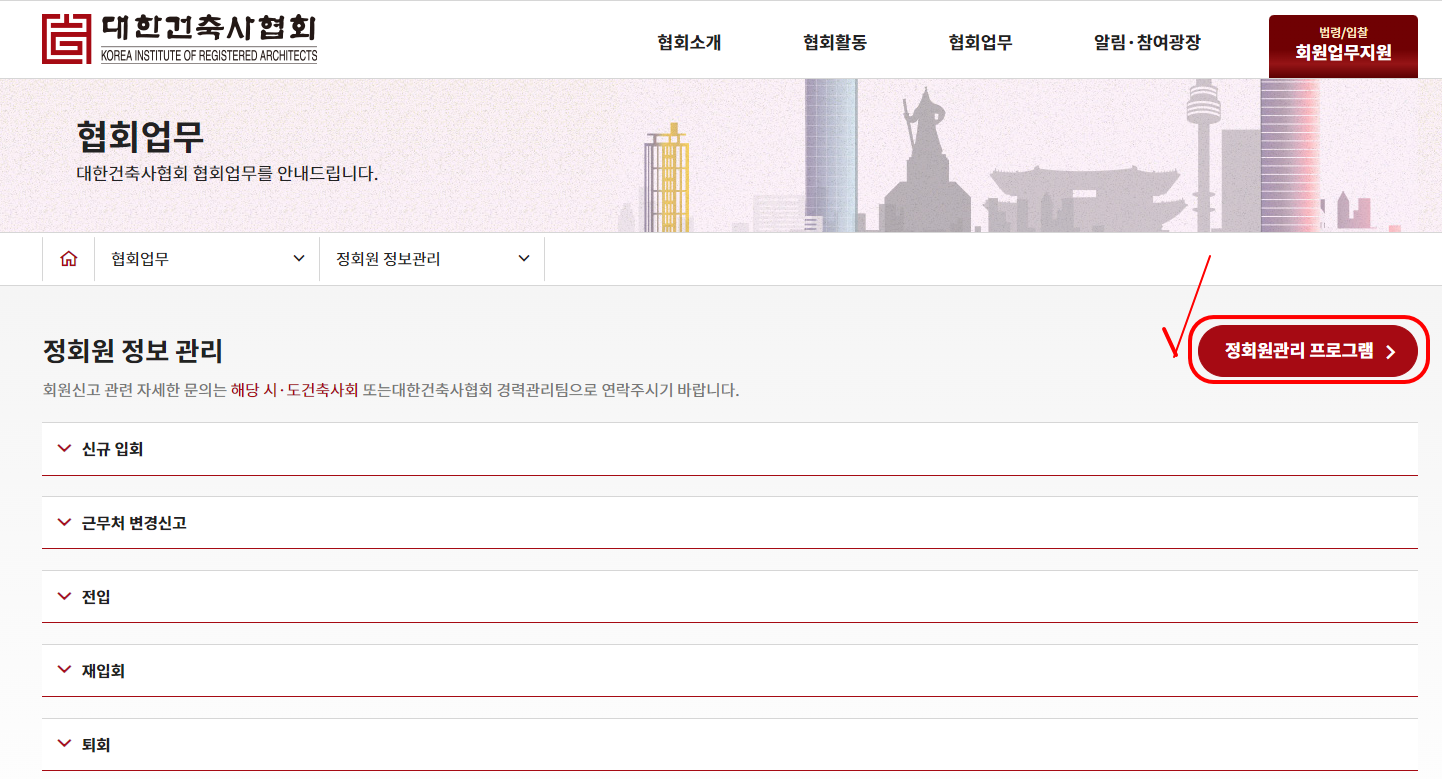Open the 협회활동 menu

tap(834, 43)
